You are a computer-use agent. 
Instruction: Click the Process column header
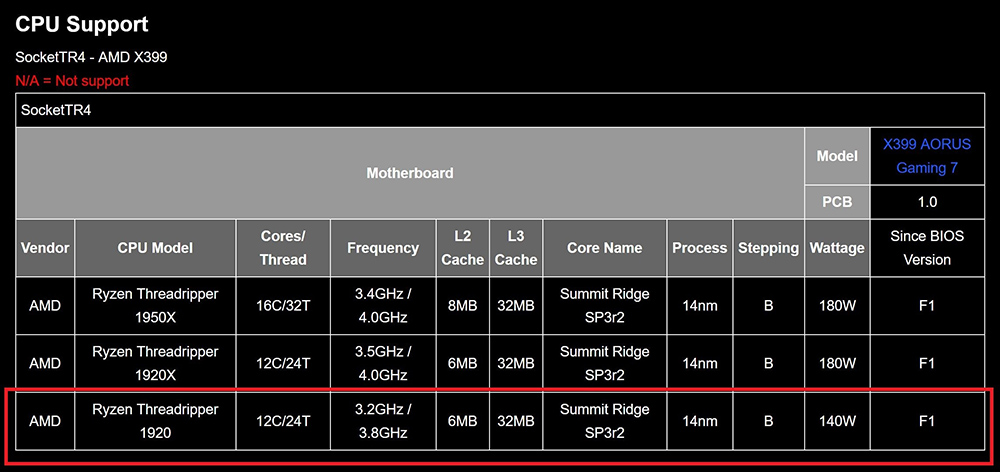click(x=700, y=248)
